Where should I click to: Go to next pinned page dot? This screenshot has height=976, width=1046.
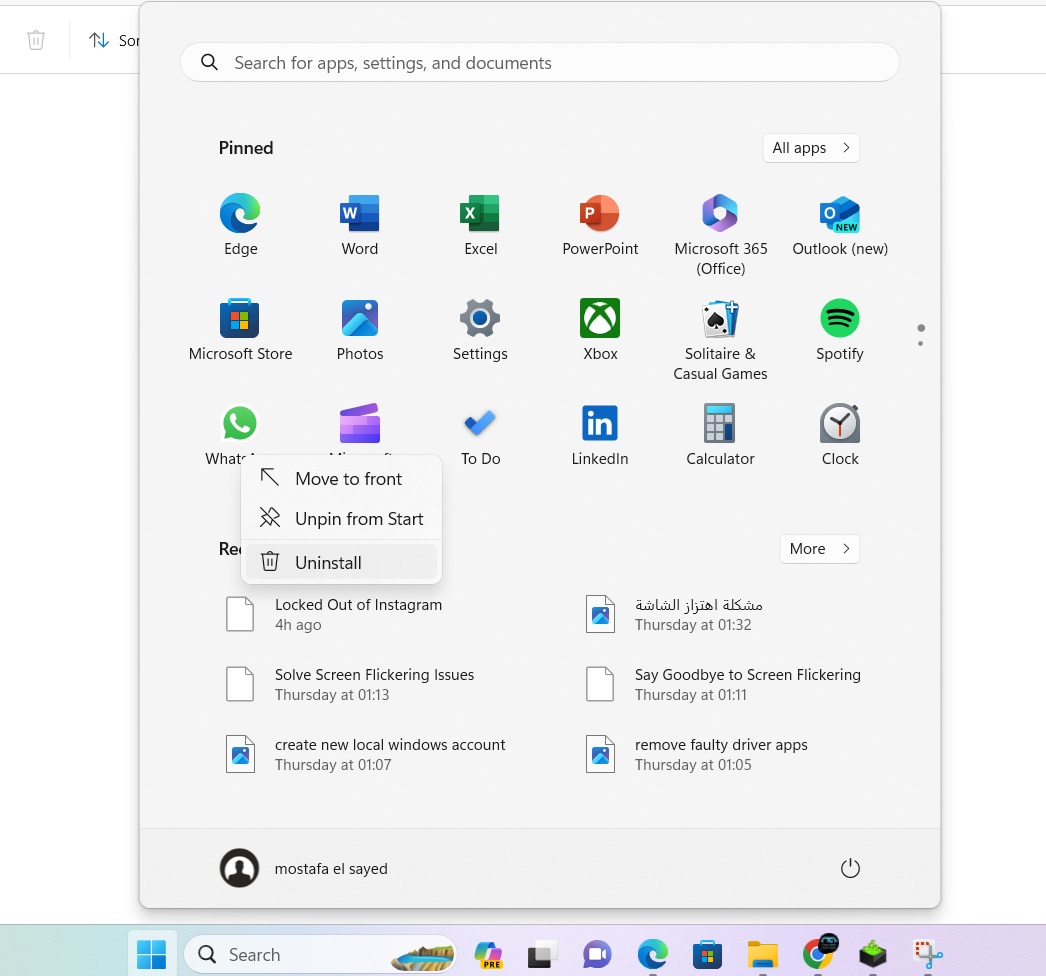pos(921,344)
